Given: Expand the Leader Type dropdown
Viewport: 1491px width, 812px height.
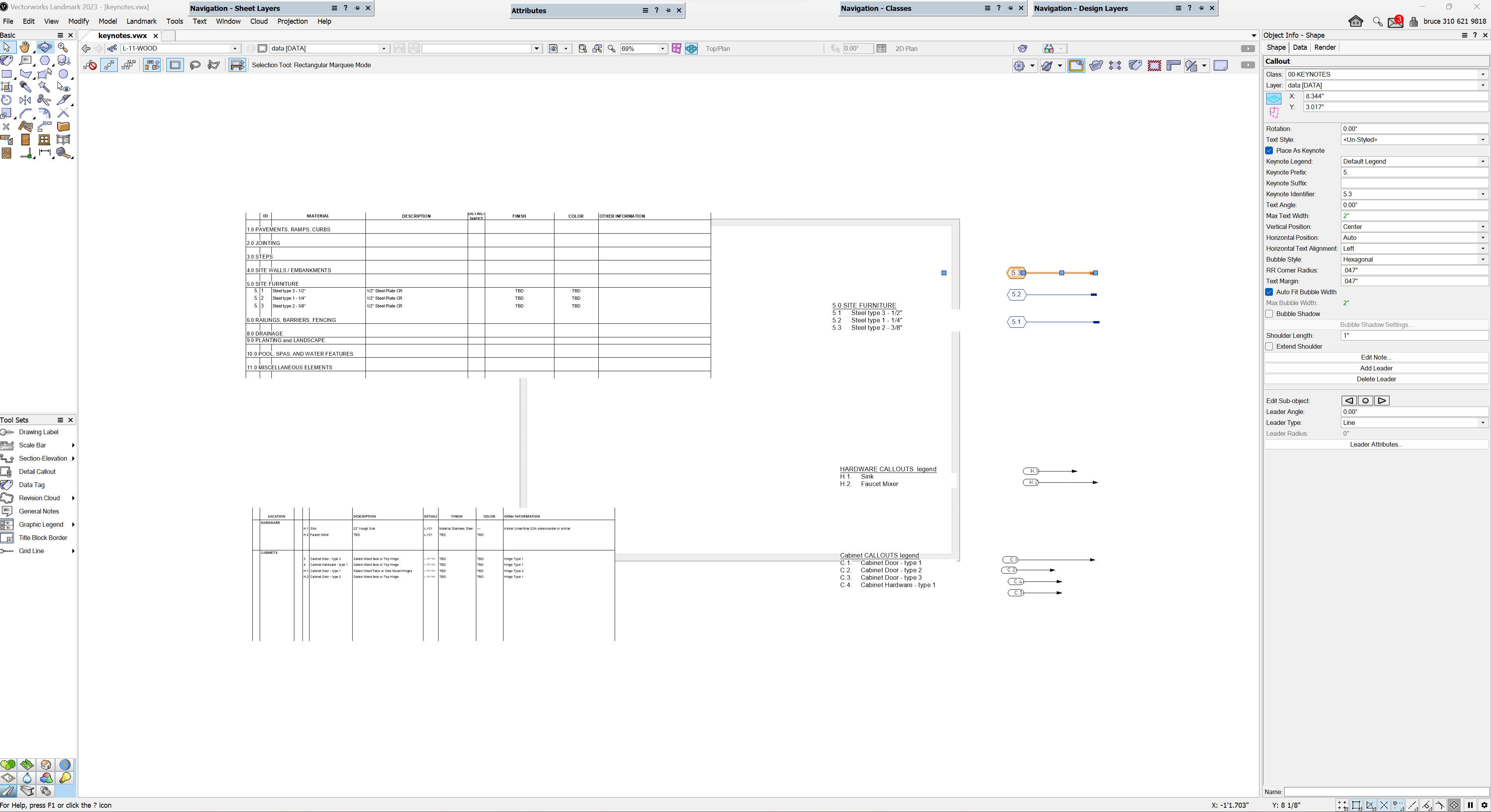Looking at the screenshot, I should click(x=1414, y=423).
